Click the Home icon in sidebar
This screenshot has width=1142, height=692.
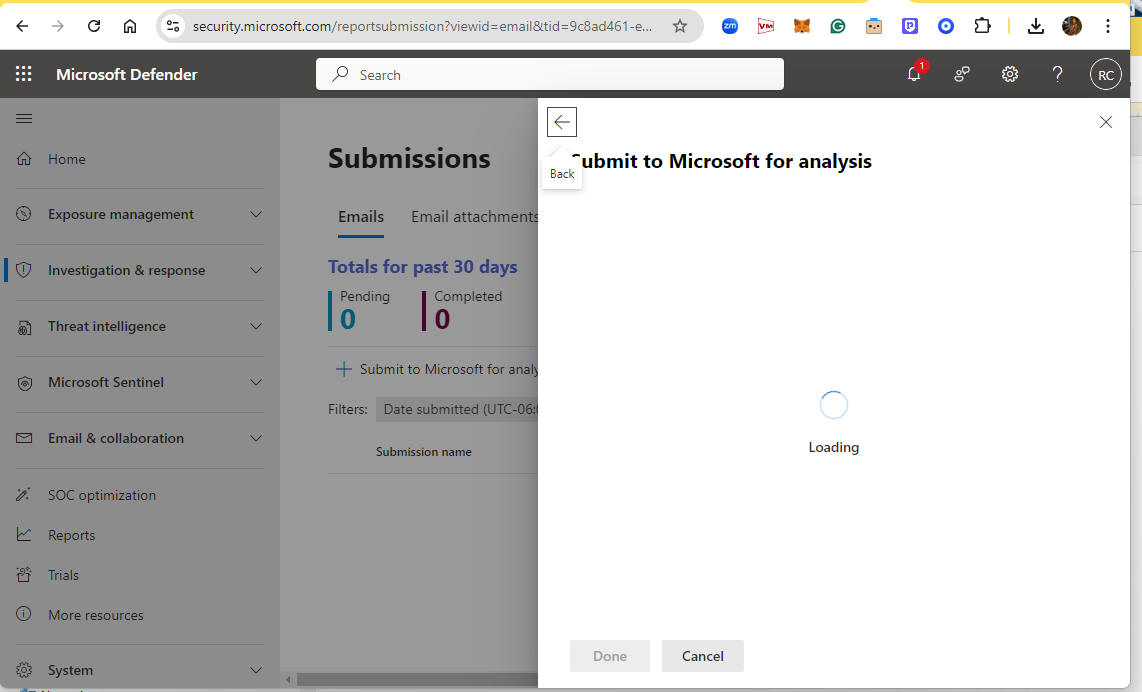coord(24,159)
